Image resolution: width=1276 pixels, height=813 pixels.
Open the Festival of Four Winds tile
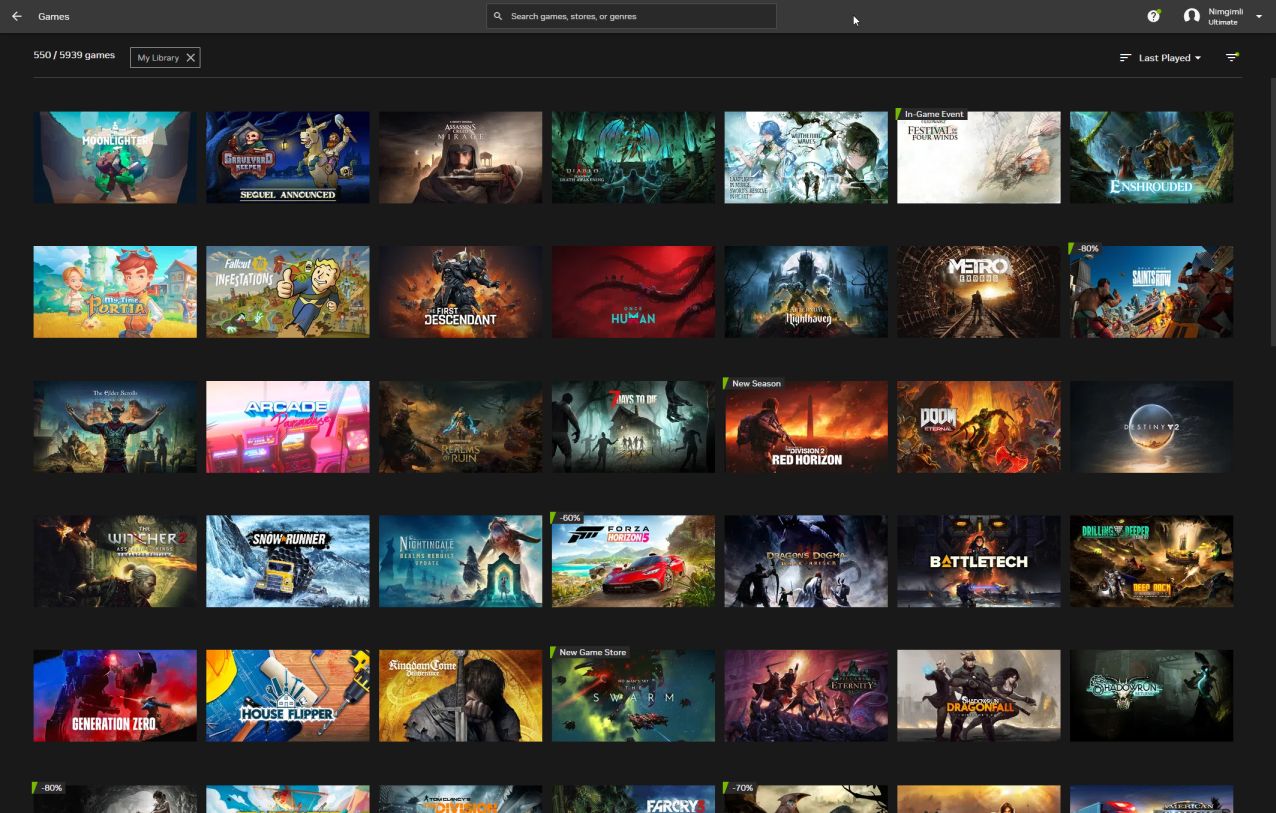[x=979, y=157]
